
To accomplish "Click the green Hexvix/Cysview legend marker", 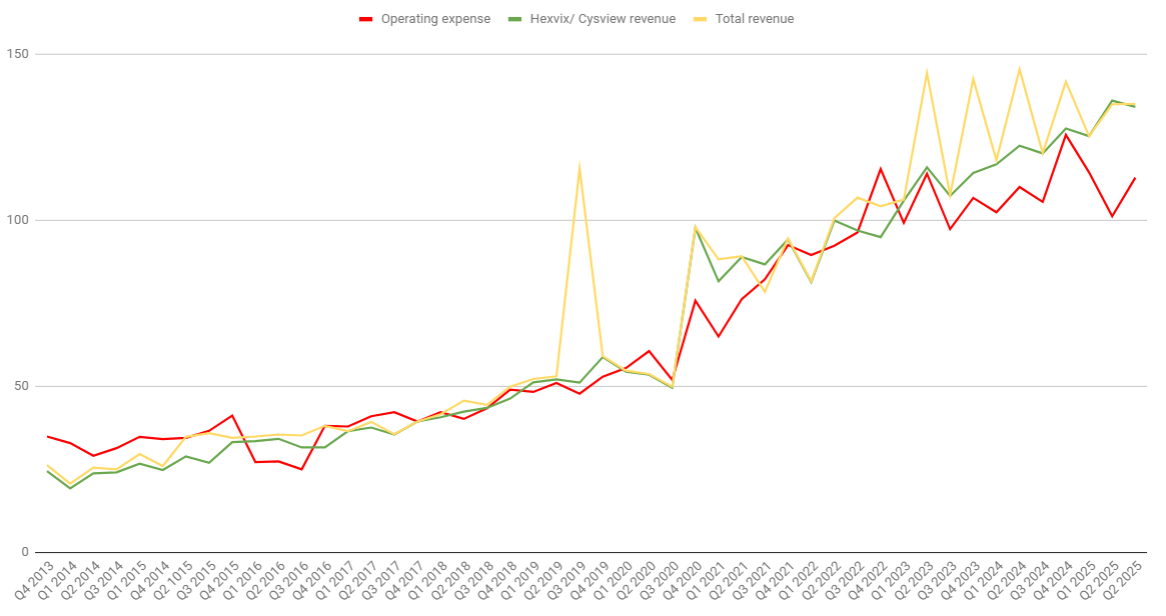I will (x=515, y=19).
